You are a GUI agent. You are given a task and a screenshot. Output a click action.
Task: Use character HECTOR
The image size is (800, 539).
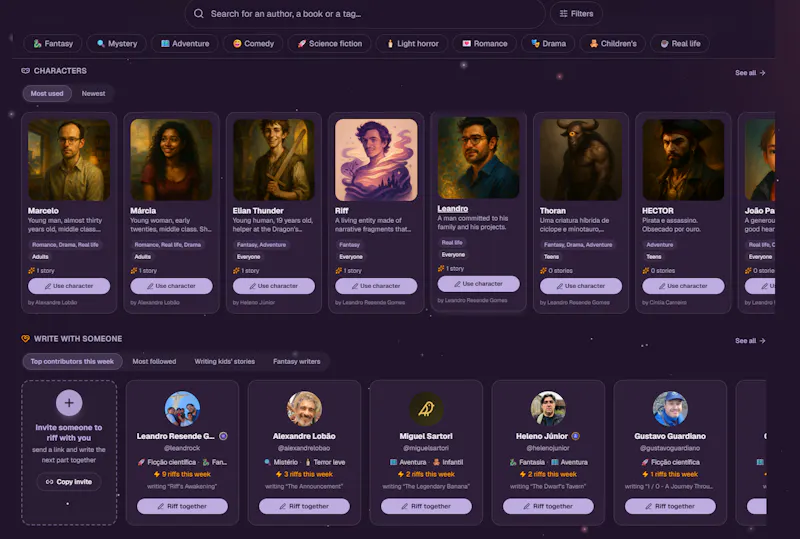[683, 286]
